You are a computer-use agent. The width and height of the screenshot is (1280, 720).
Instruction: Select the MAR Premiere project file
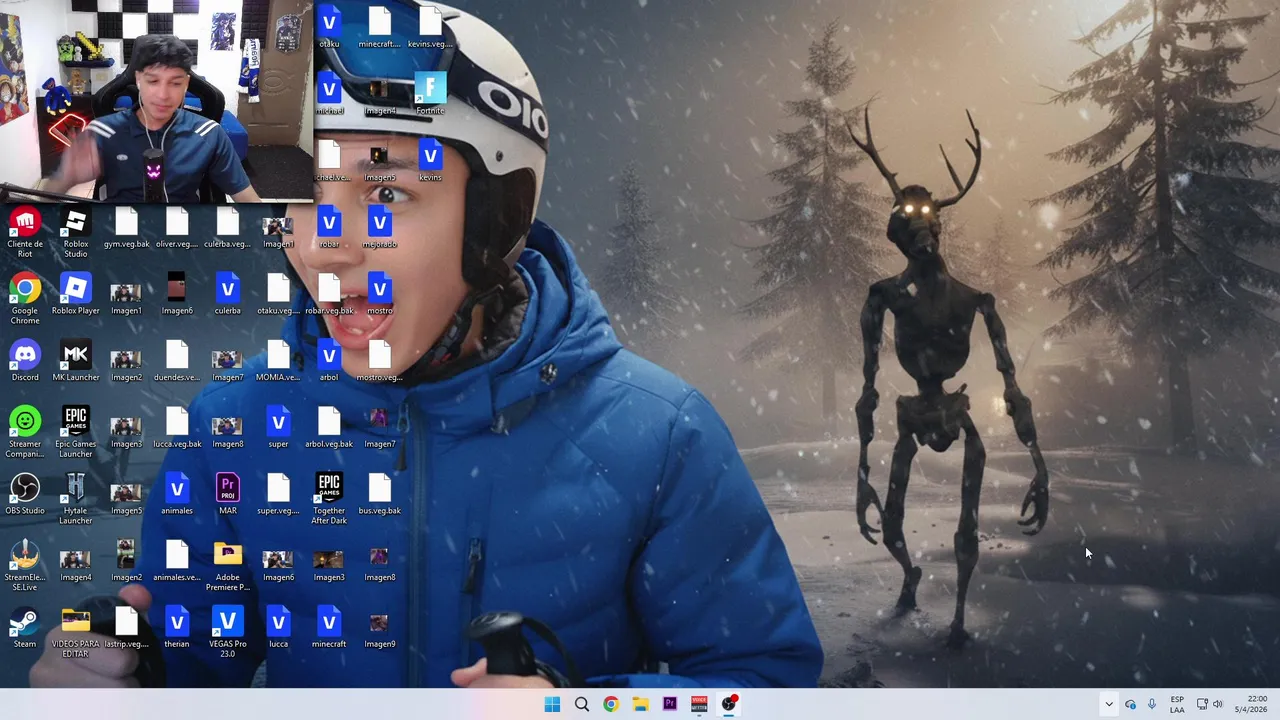pyautogui.click(x=227, y=495)
